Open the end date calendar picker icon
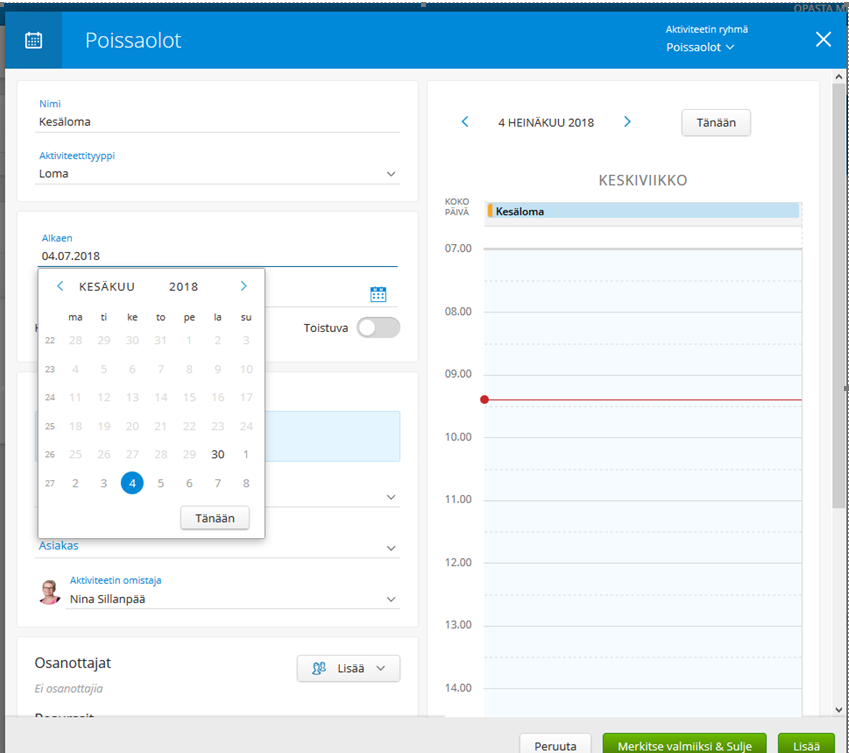Image resolution: width=849 pixels, height=753 pixels. 378,294
